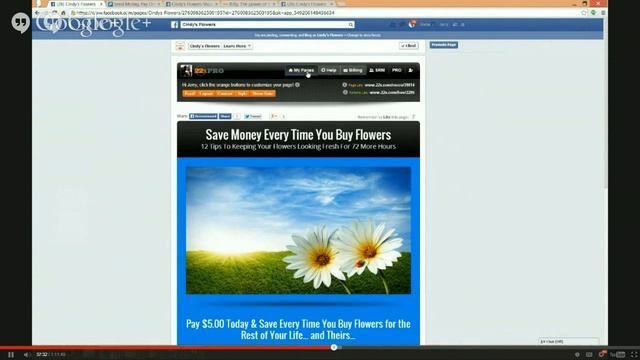Switch to Send Money browser tab

click(x=134, y=4)
